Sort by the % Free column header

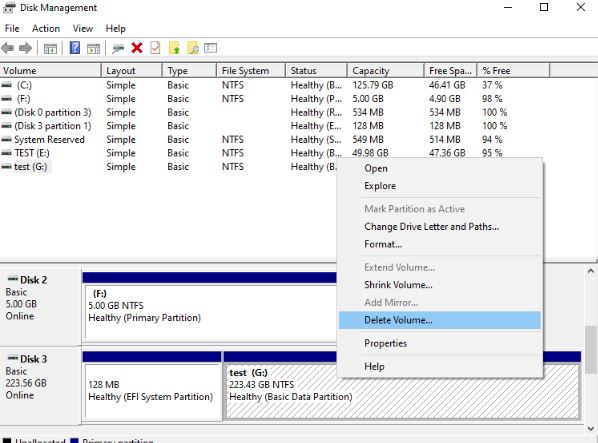pos(513,71)
